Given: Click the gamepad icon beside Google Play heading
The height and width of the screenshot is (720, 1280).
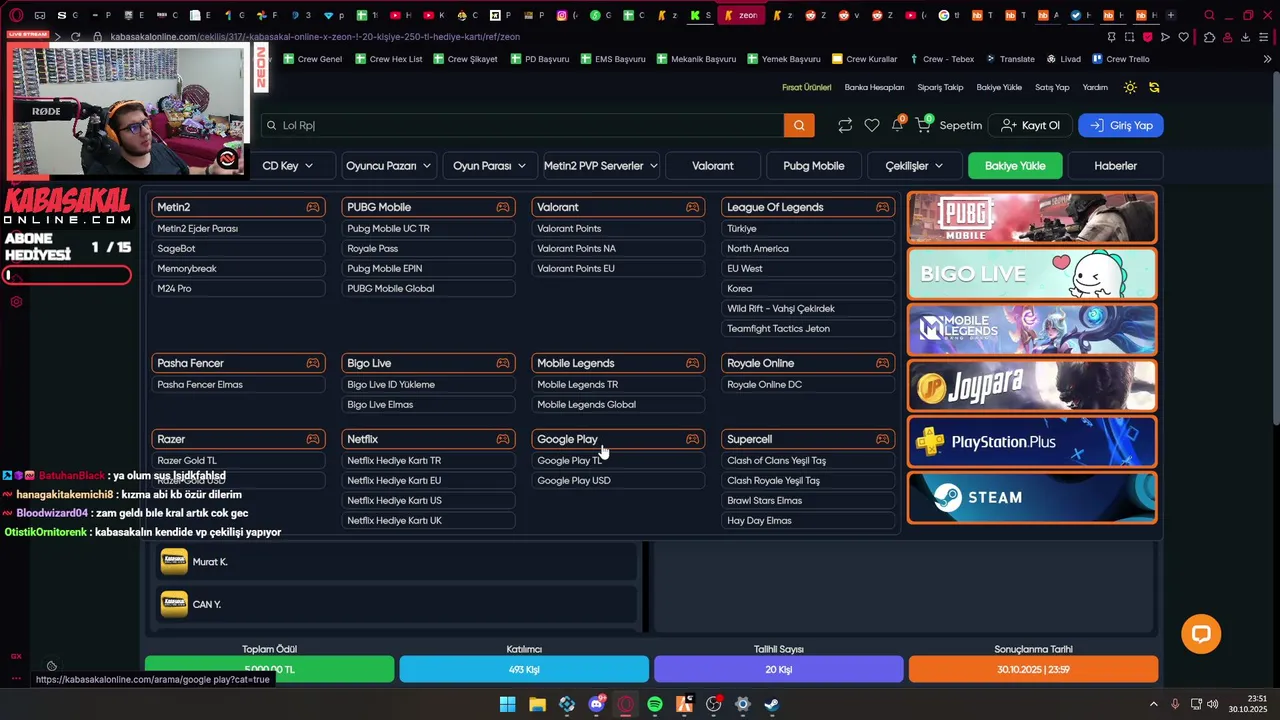Looking at the screenshot, I should [692, 439].
